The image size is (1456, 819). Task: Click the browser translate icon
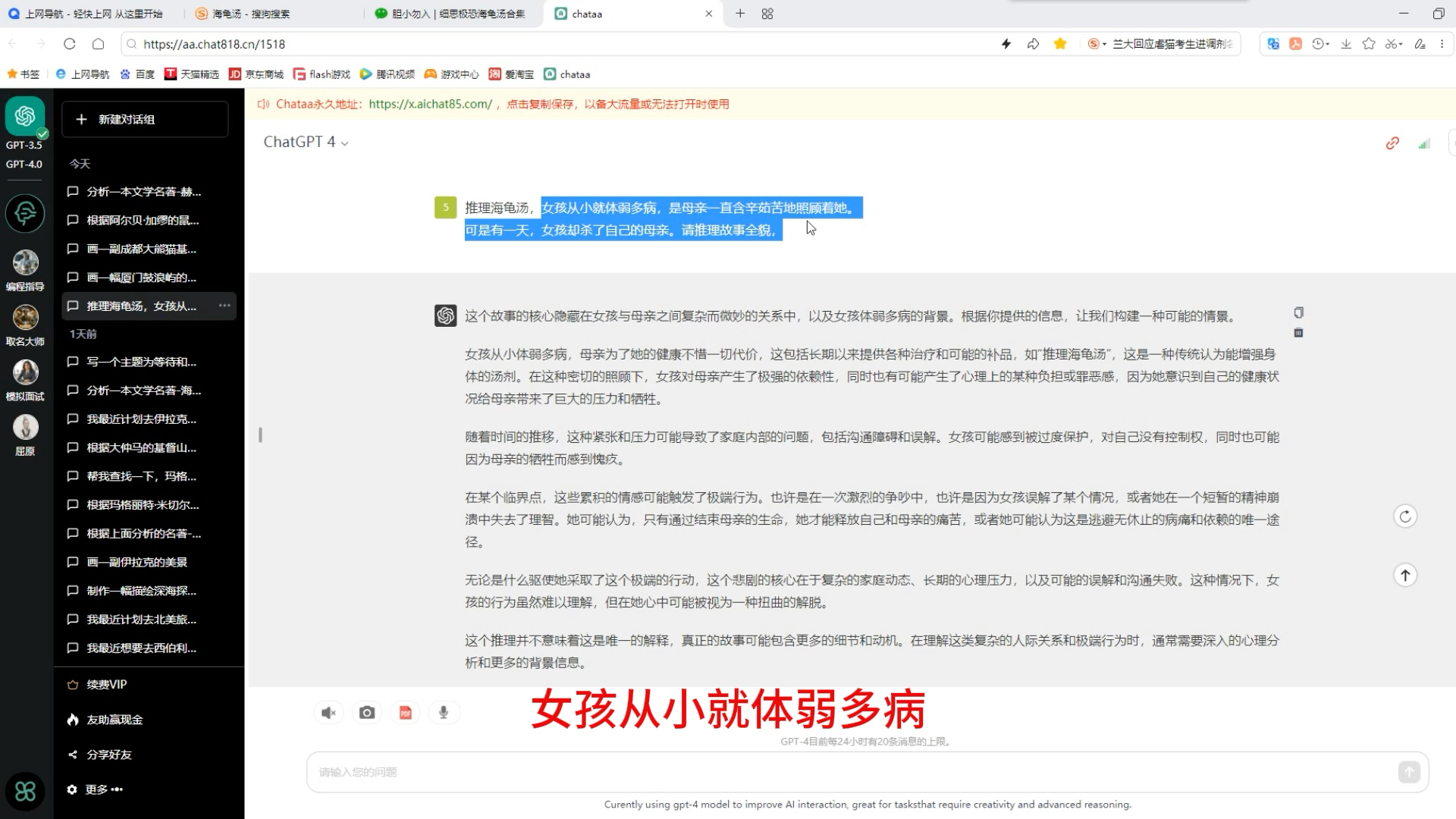(1273, 44)
